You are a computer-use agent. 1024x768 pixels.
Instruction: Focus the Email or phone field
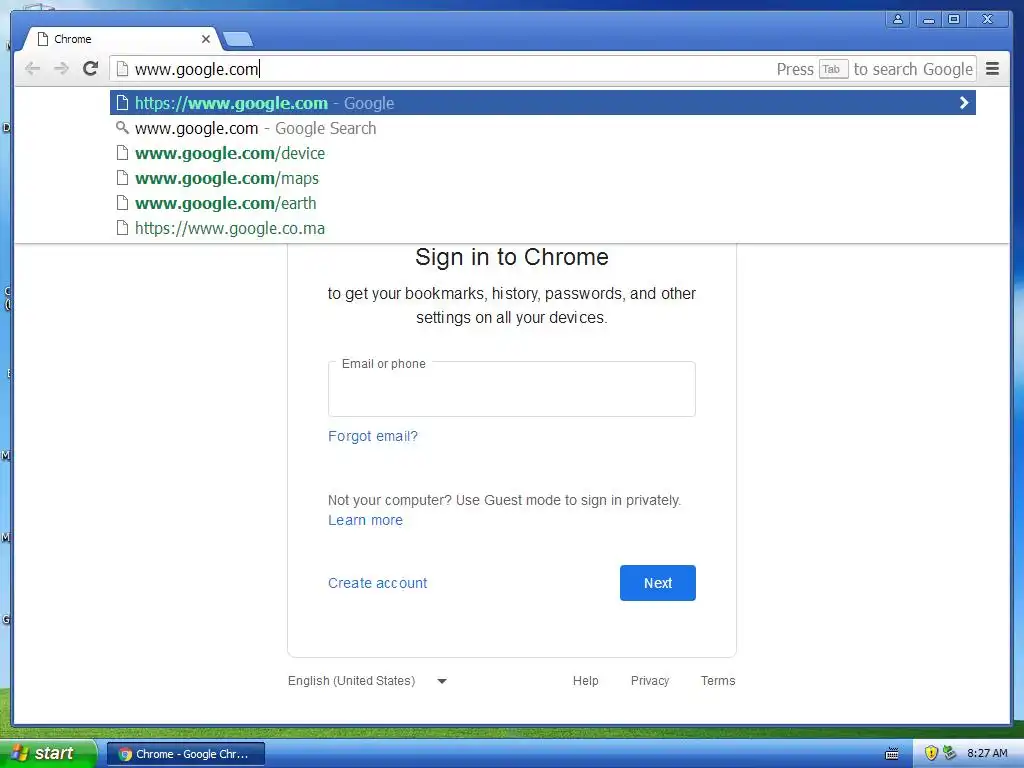(511, 389)
